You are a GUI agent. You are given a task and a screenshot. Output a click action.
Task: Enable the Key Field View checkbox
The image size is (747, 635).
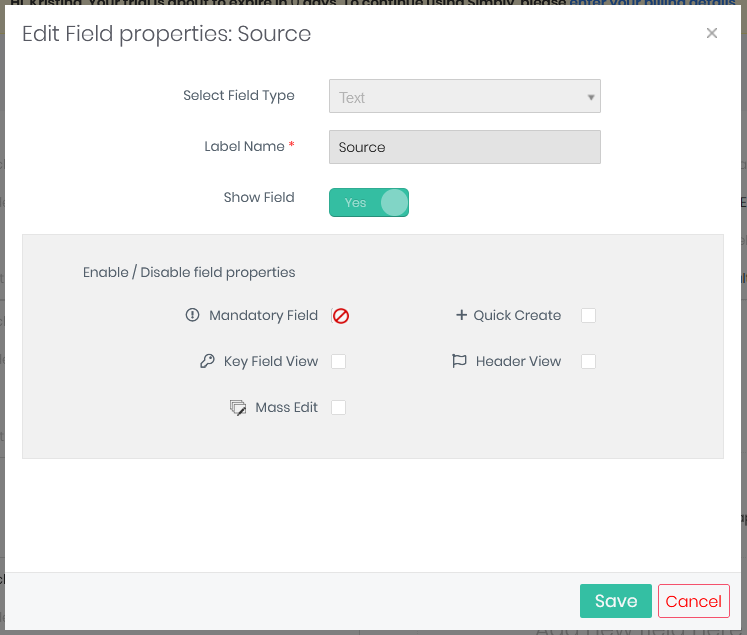coord(339,361)
